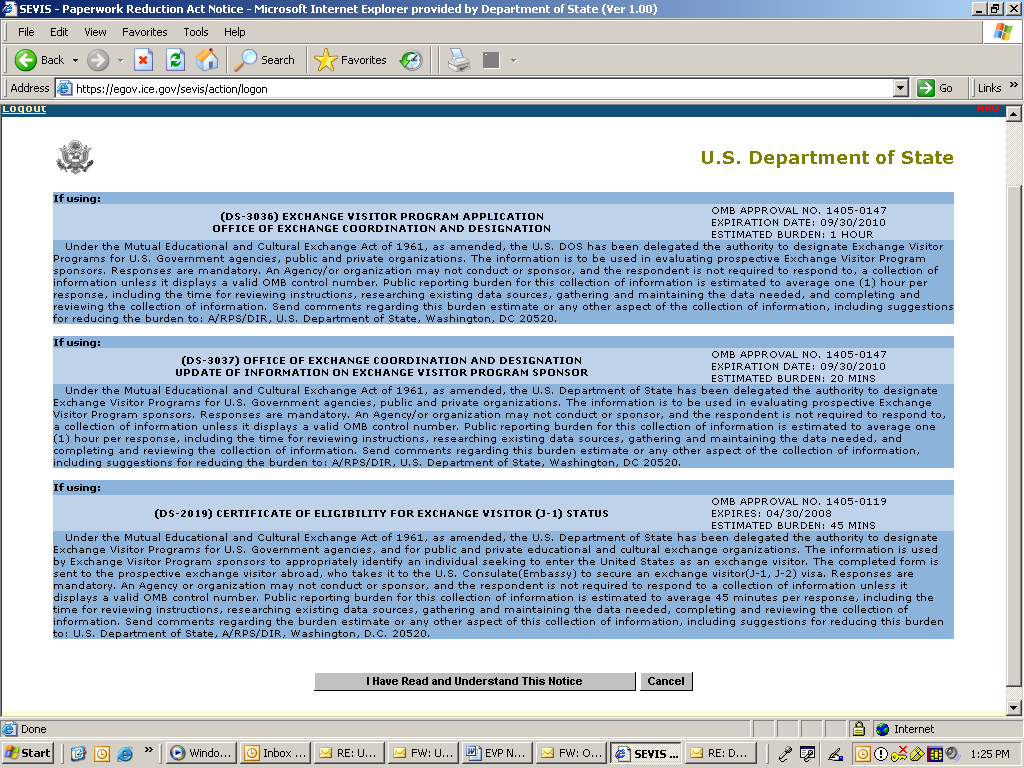Screen dimensions: 1024x768
Task: Click the exclamation alert tray icon
Action: coord(880,754)
